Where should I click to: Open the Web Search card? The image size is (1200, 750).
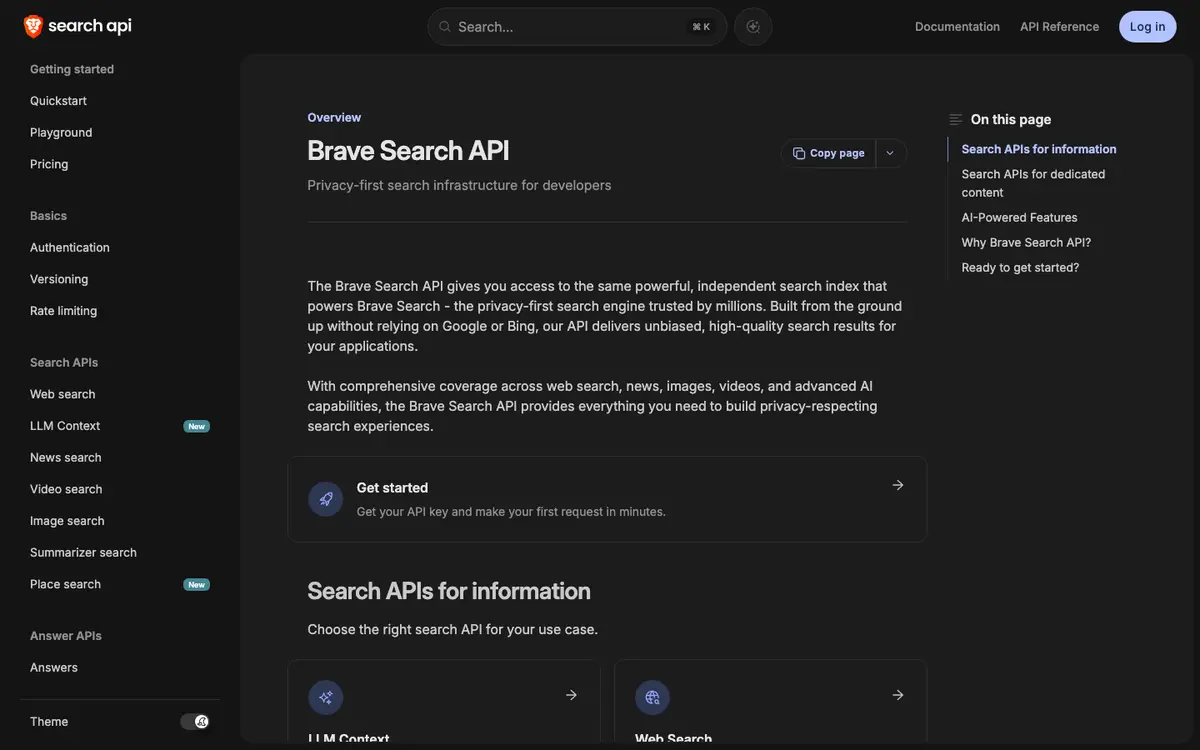[771, 702]
